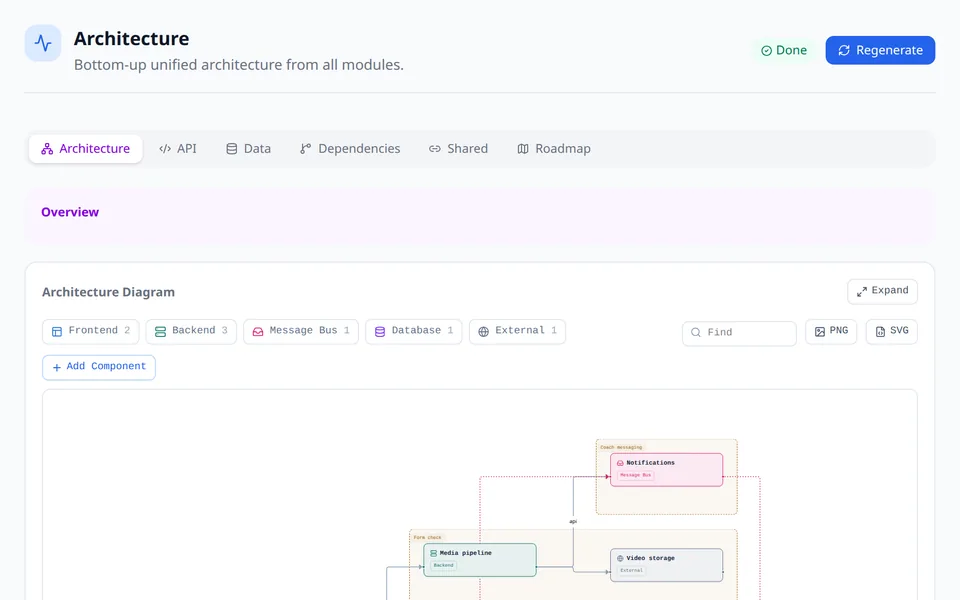Screen dimensions: 960x600
Task: Open the Roadmap tab
Action: 553,149
